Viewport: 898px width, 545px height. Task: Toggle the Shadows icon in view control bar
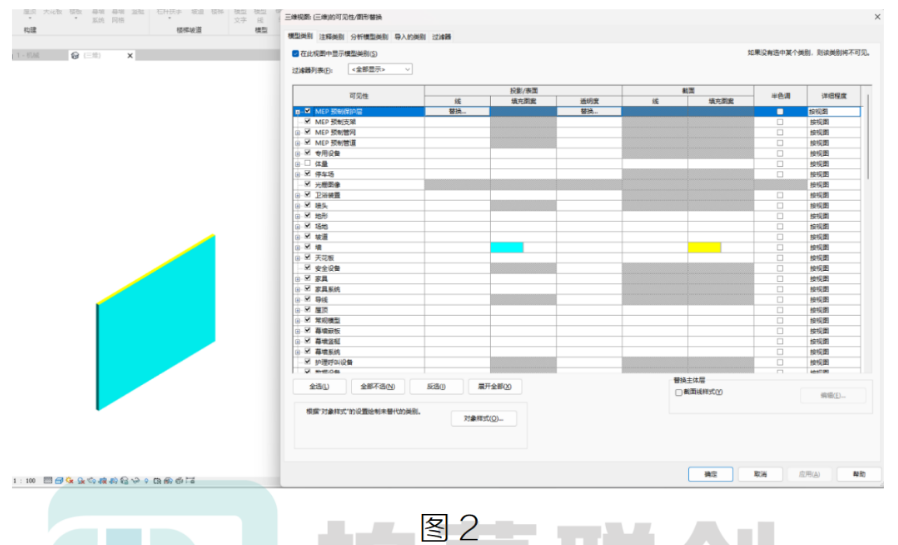pyautogui.click(x=81, y=480)
